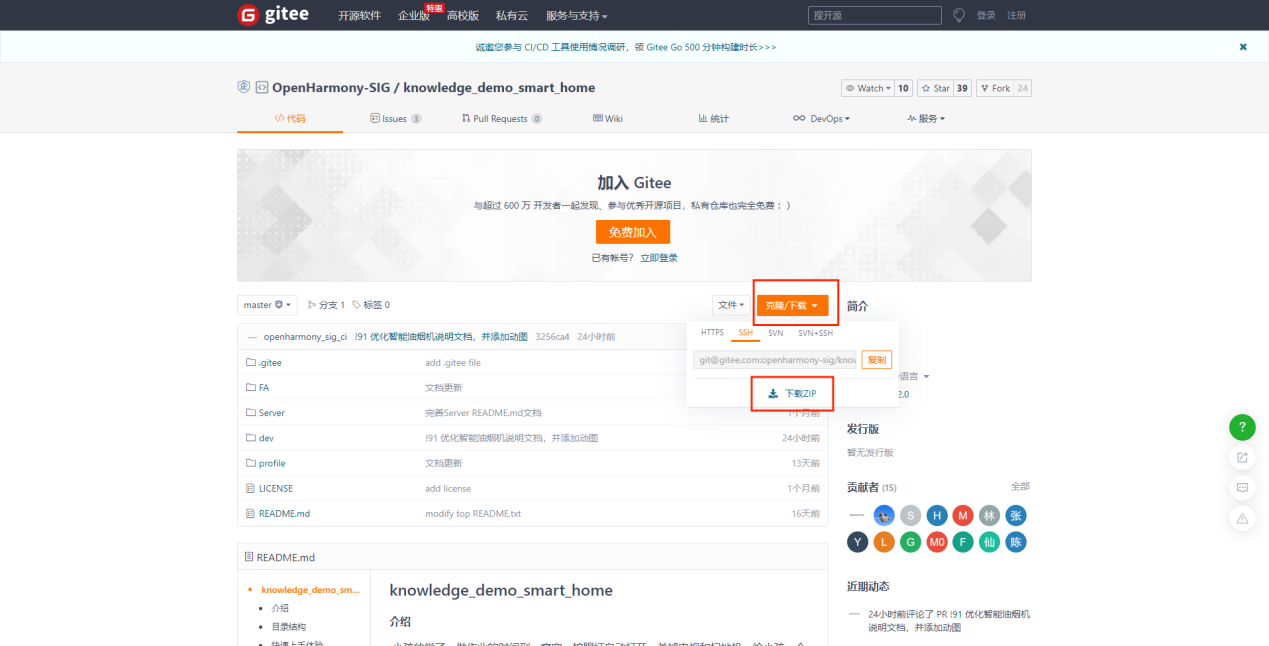Open contributor avatar labeled 仙
1269x646 pixels.
[x=989, y=542]
